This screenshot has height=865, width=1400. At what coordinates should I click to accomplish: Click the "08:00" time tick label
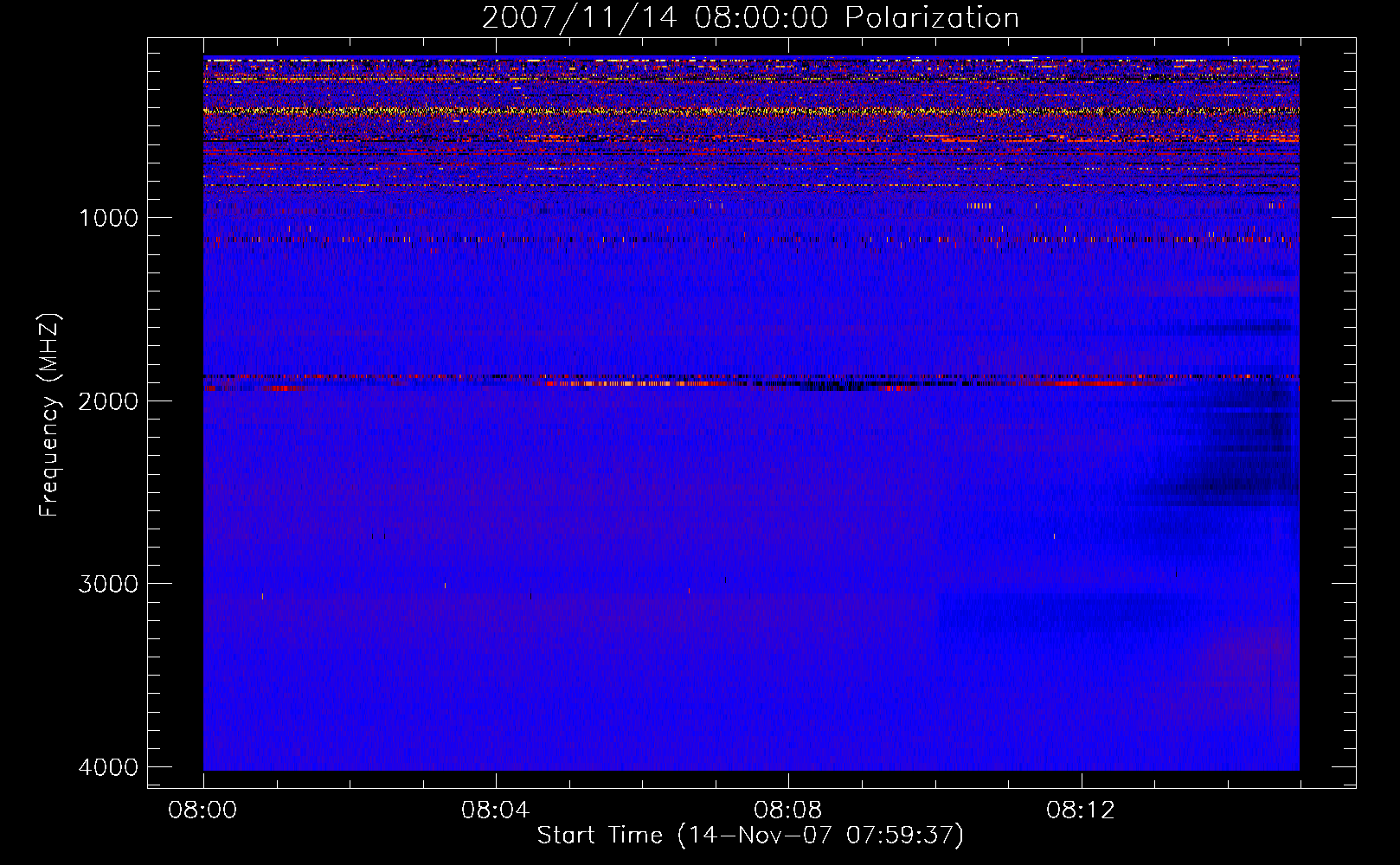[x=202, y=811]
